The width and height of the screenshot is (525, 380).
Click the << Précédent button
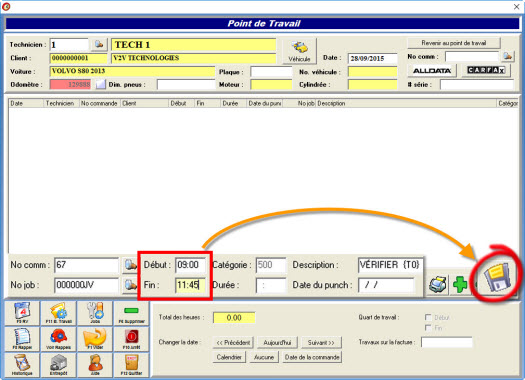click(233, 343)
